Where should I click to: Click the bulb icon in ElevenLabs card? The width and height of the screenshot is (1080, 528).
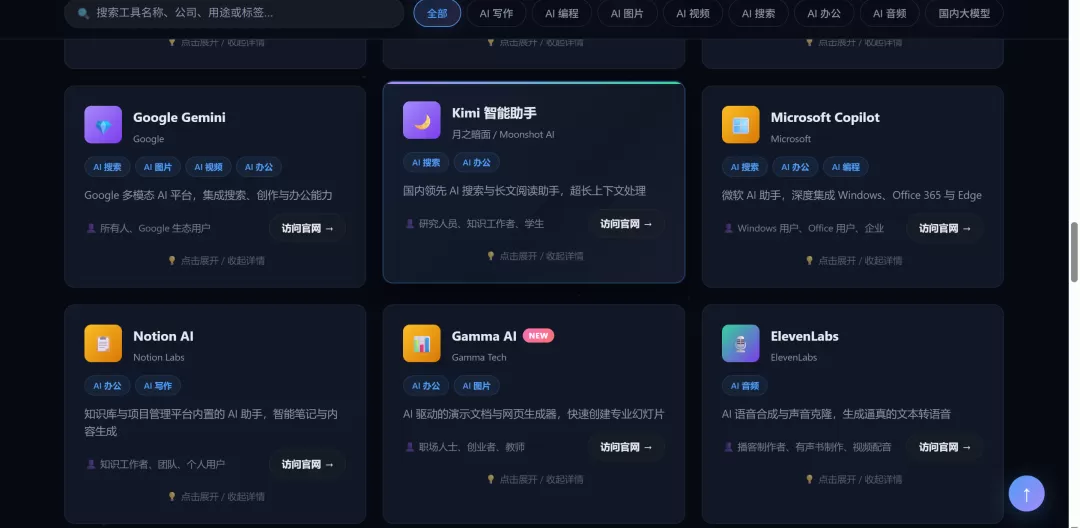tap(810, 479)
